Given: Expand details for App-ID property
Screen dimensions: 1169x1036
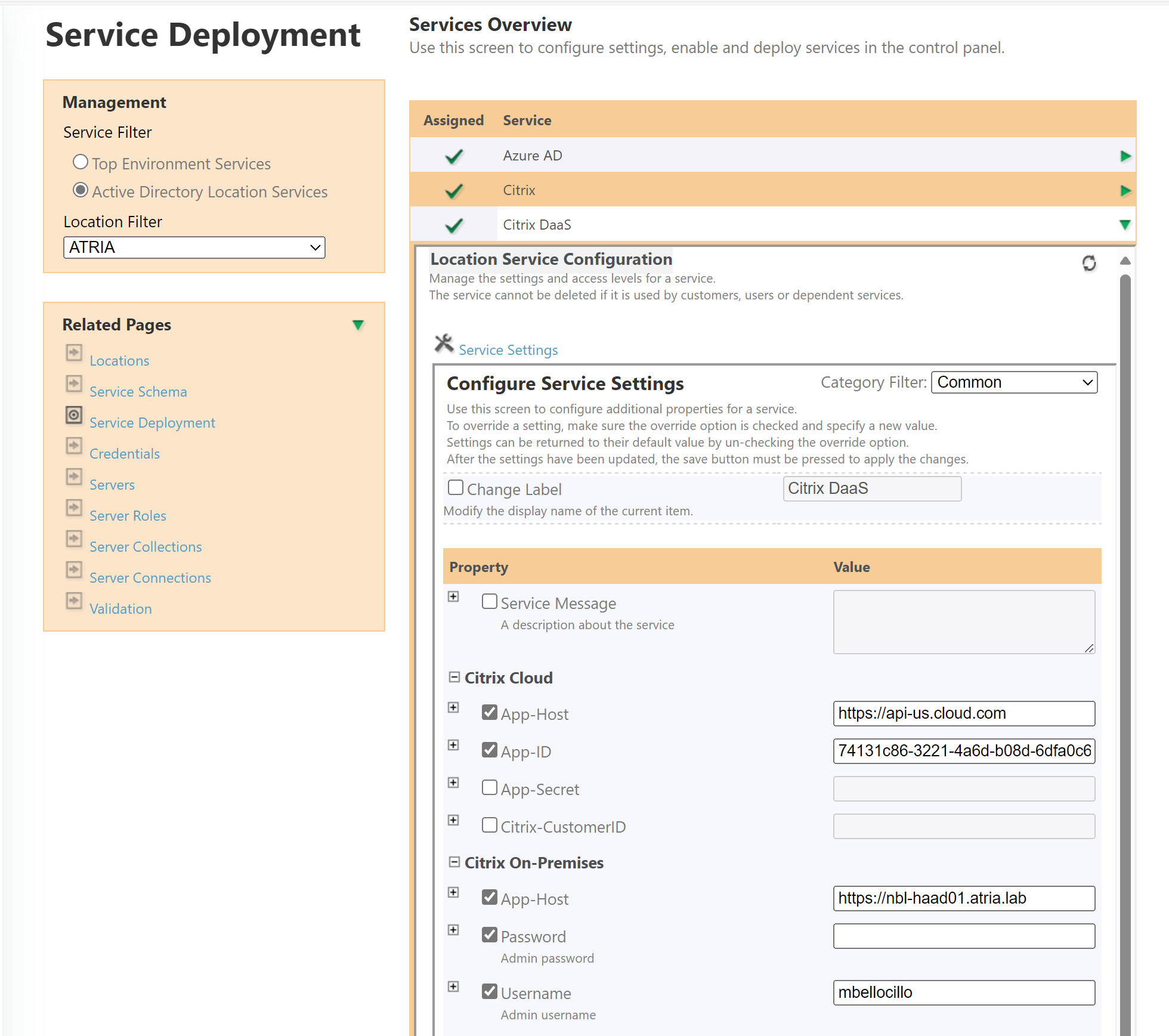Looking at the screenshot, I should tap(454, 746).
